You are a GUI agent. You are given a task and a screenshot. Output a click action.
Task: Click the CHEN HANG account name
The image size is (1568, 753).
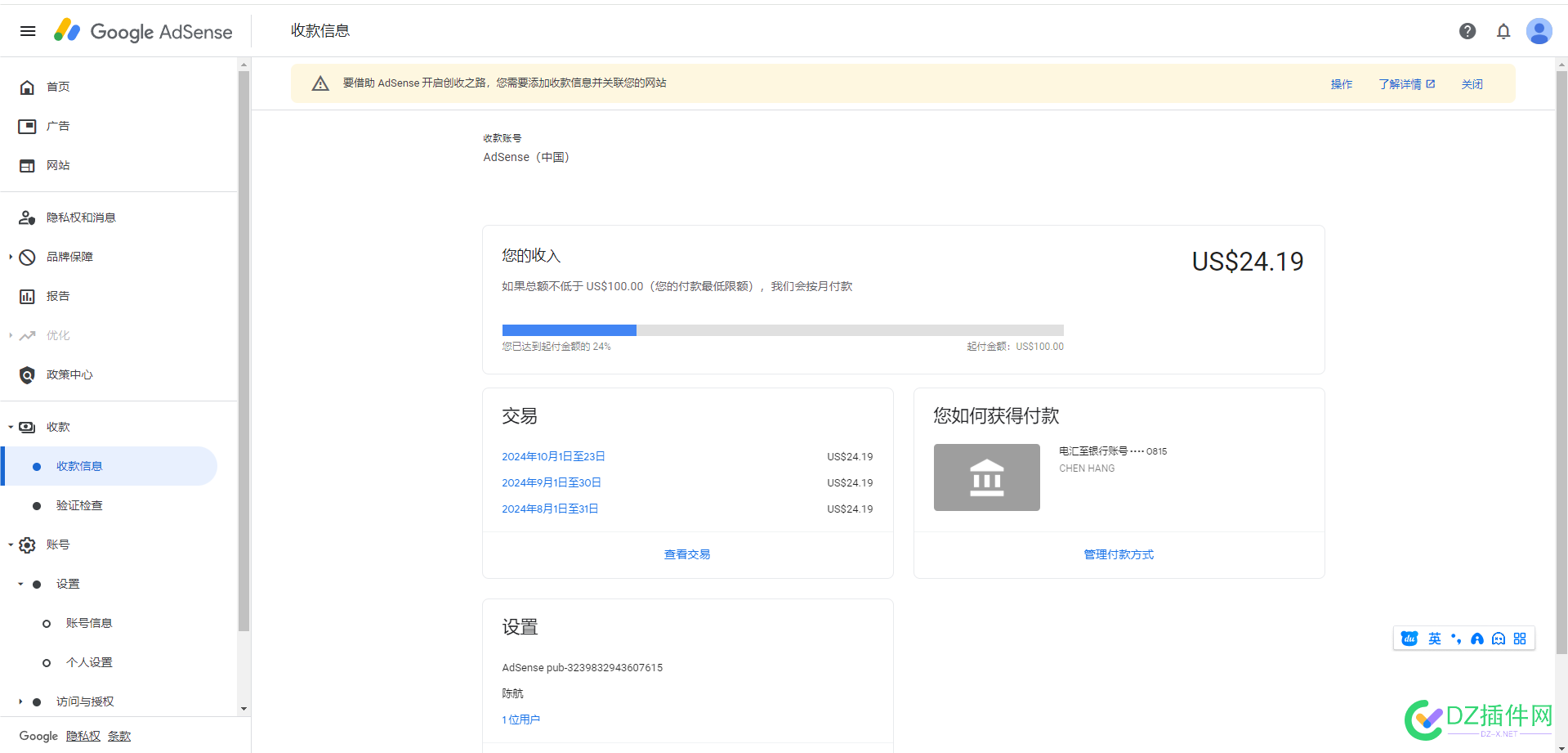pyautogui.click(x=1087, y=468)
